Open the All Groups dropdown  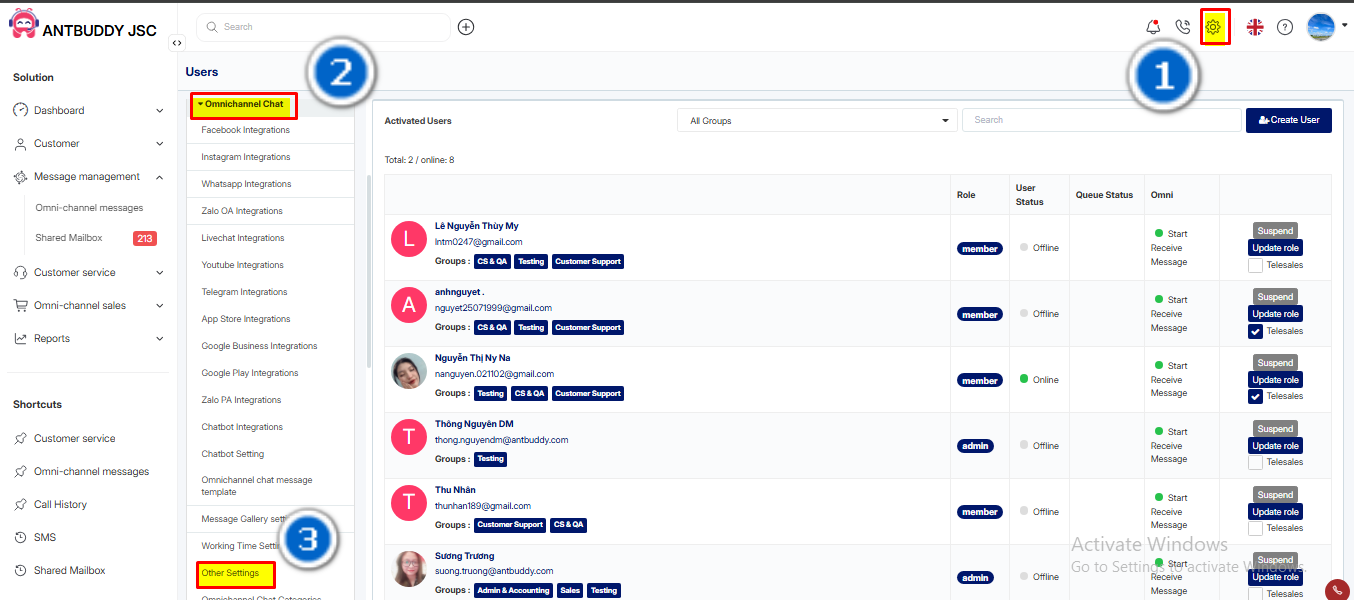[817, 121]
